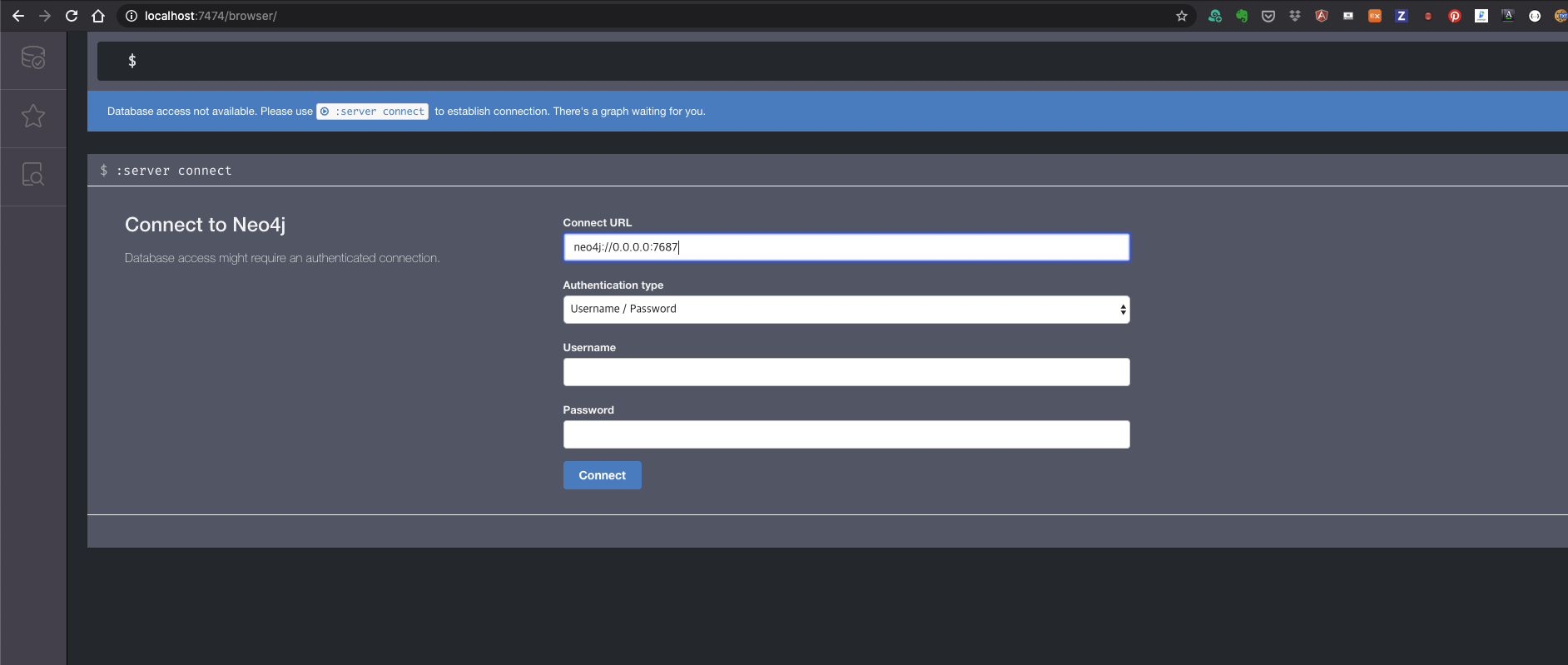Open the dark letter A extension icon

click(x=1508, y=16)
